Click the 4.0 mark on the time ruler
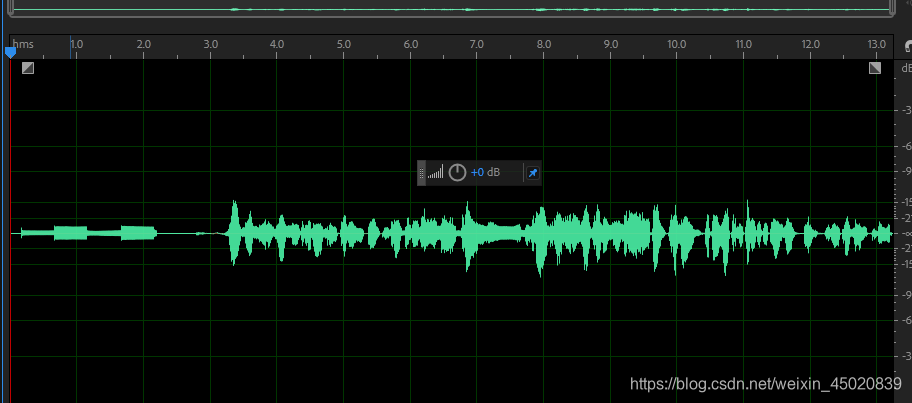This screenshot has height=403, width=912. click(x=277, y=44)
